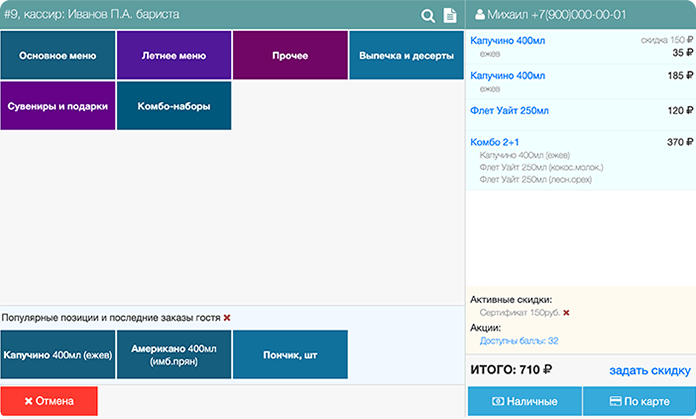Dismiss the popular items panel

coord(227,317)
